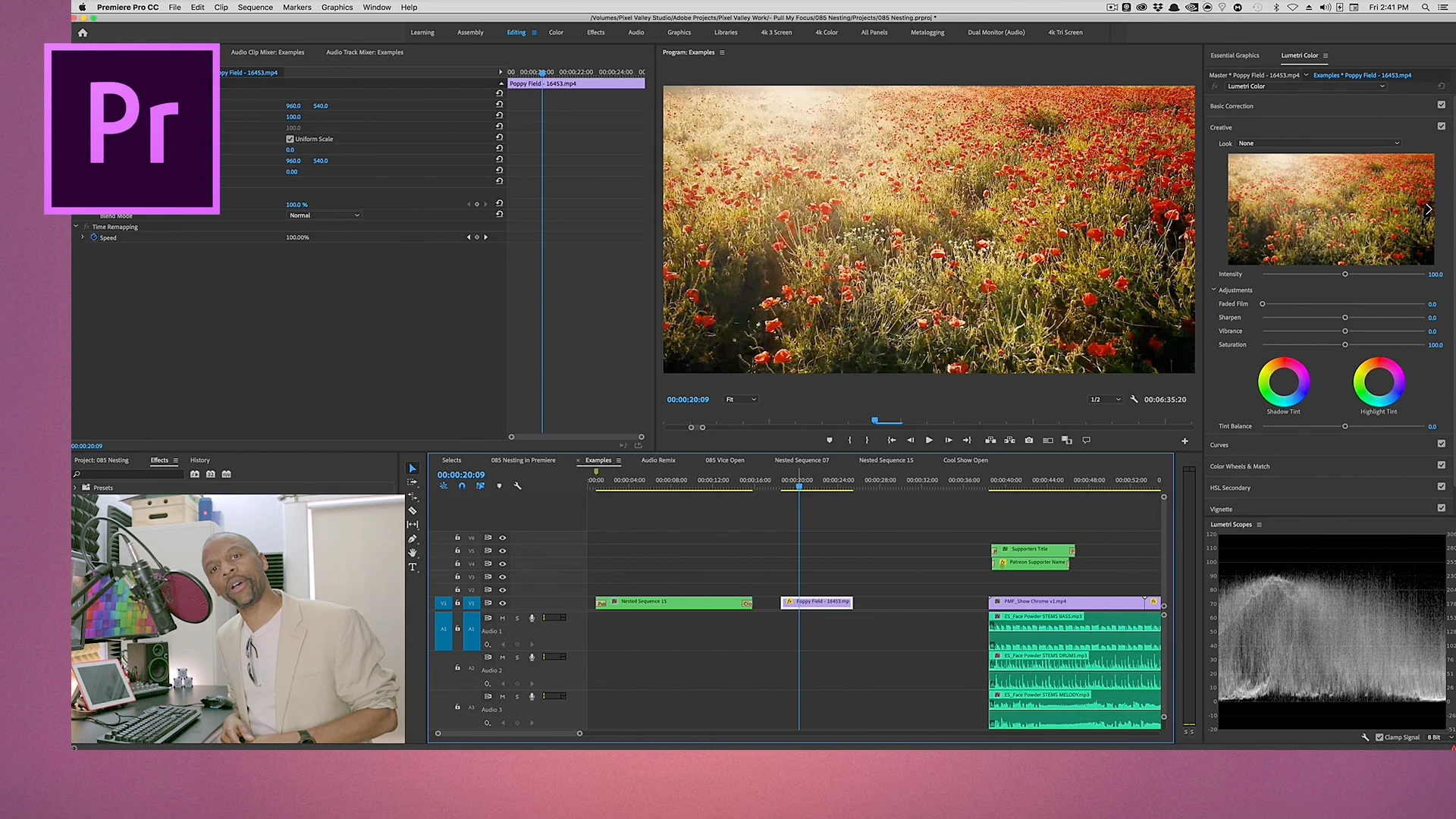The width and height of the screenshot is (1456, 819).
Task: Hide track V6 with eye icon
Action: click(x=502, y=538)
